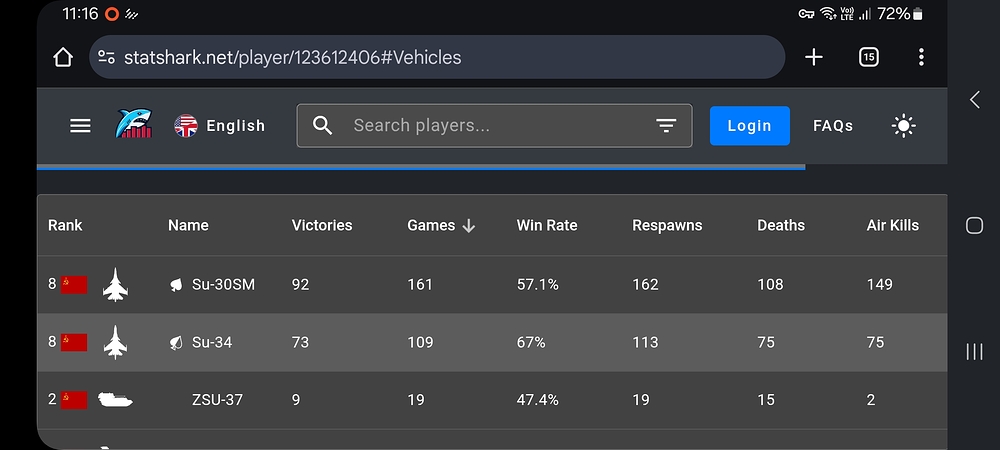The image size is (1000, 450).
Task: Open the hamburger navigation menu
Action: 80,126
